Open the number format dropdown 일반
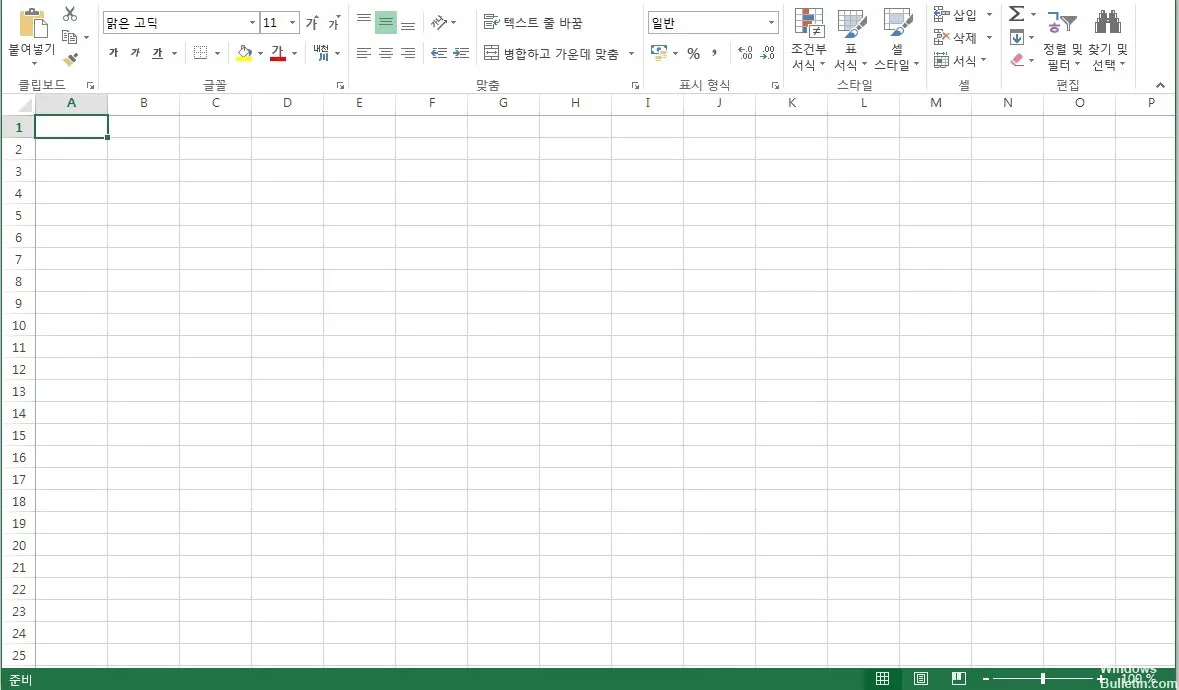The height and width of the screenshot is (690, 1179). pos(771,23)
